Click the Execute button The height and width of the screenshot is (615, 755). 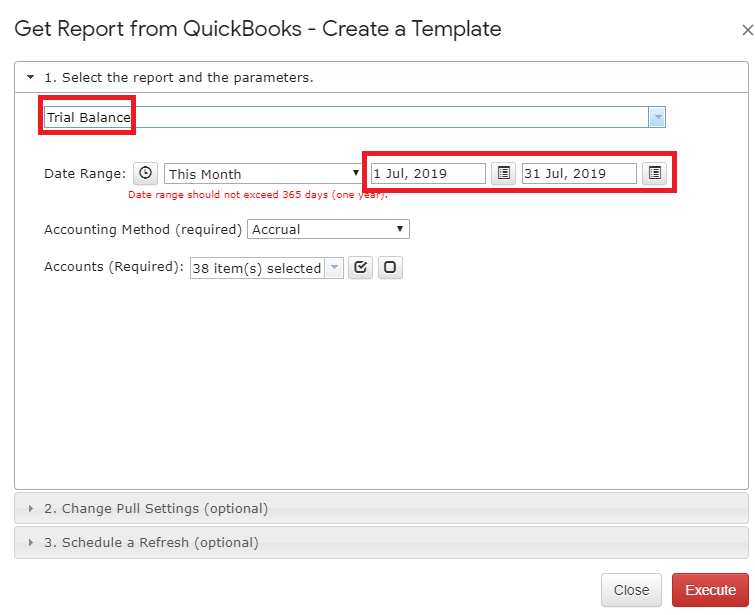[x=710, y=590]
